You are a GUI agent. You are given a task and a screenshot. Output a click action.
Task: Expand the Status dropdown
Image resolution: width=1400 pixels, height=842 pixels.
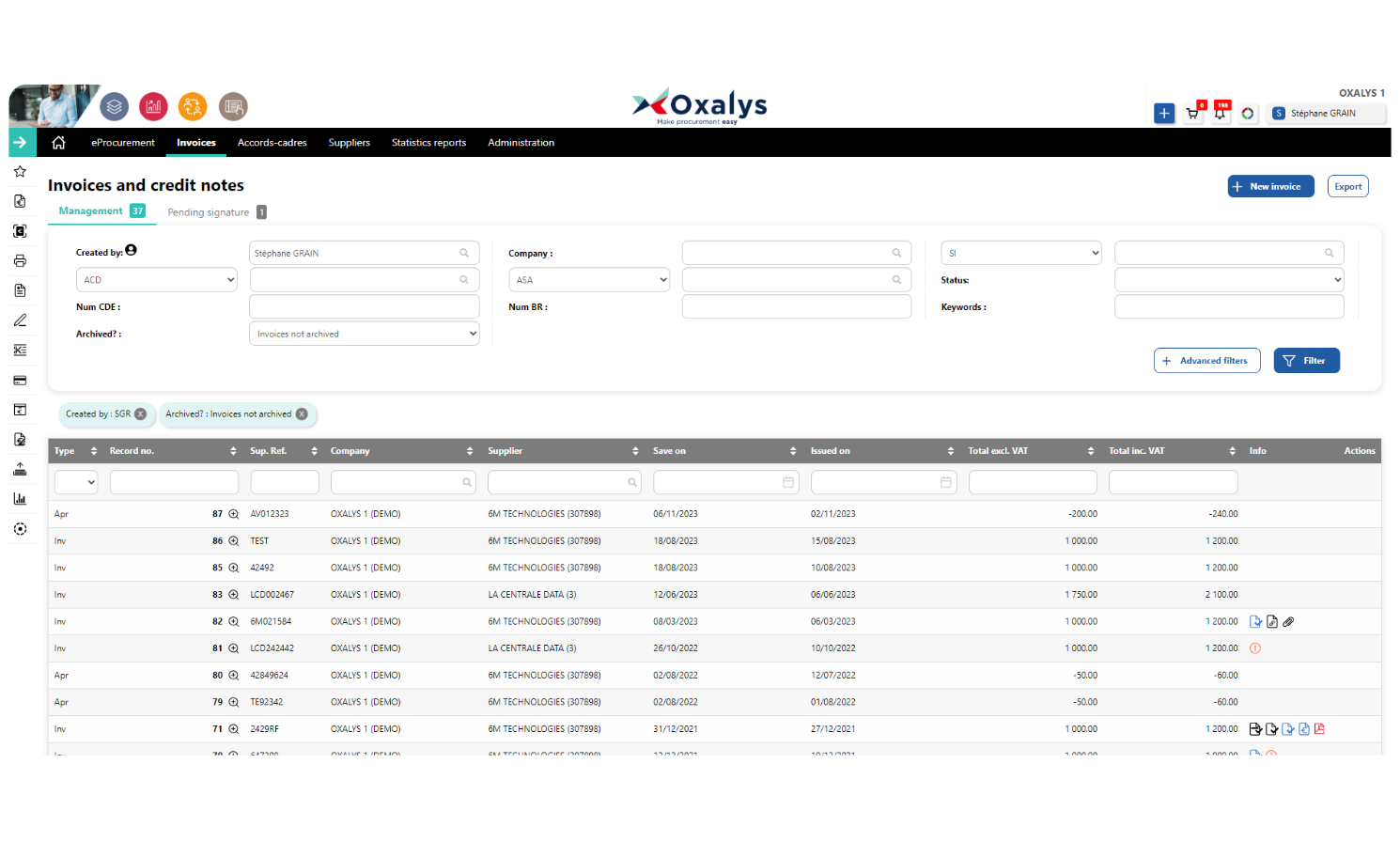(x=1229, y=280)
